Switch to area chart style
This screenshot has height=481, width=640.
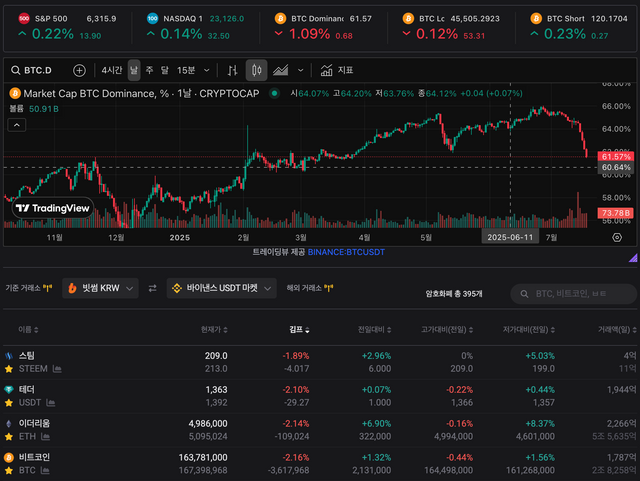coord(280,70)
